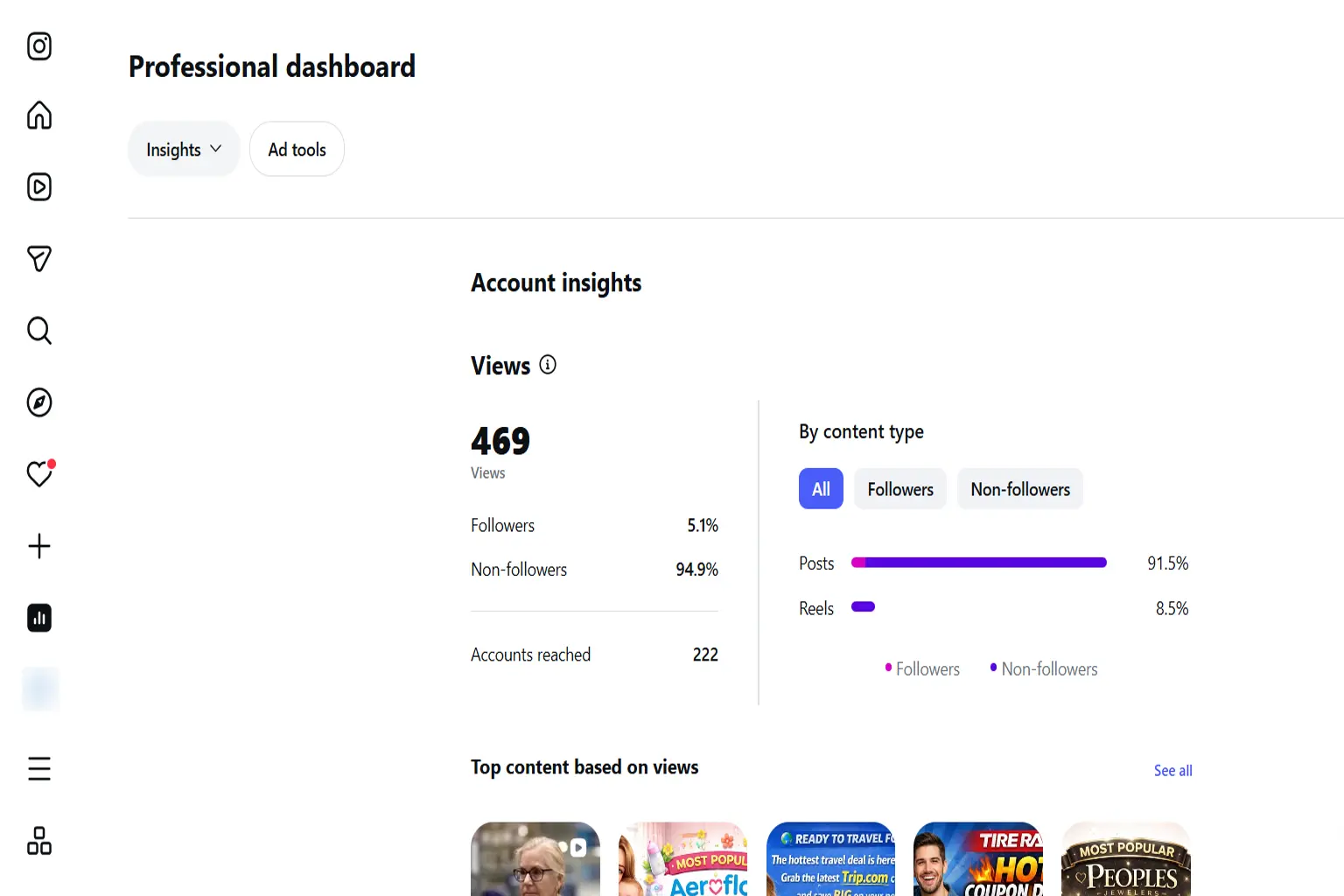
Task: Open Search magnifier icon
Action: click(39, 331)
